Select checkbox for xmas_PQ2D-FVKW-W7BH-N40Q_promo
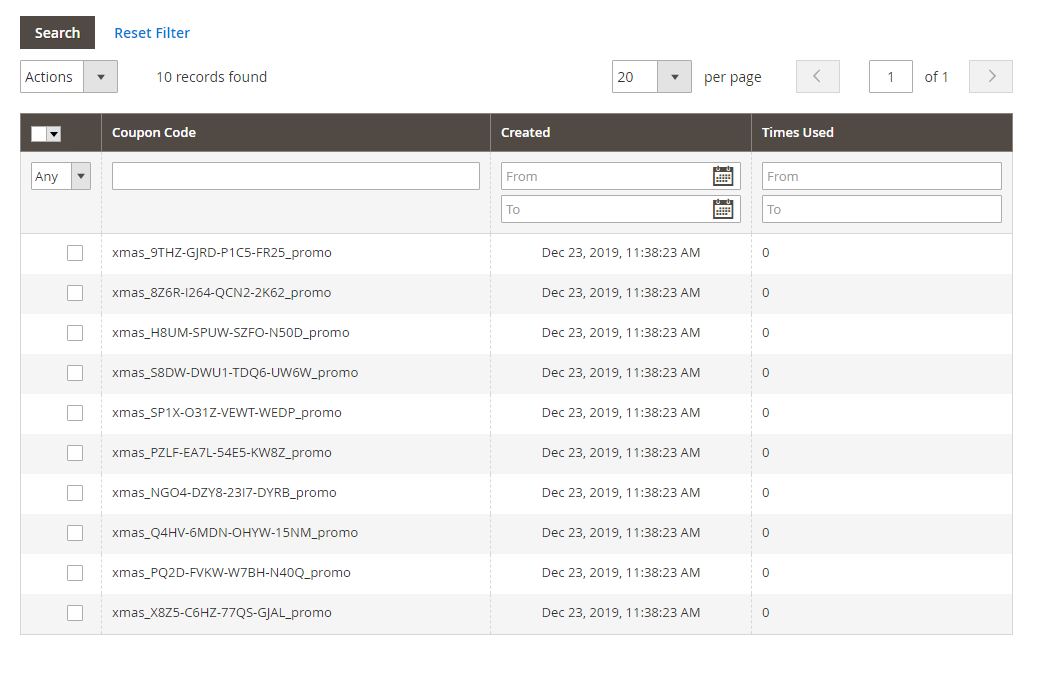Screen dimensions: 1039x684 [75, 573]
